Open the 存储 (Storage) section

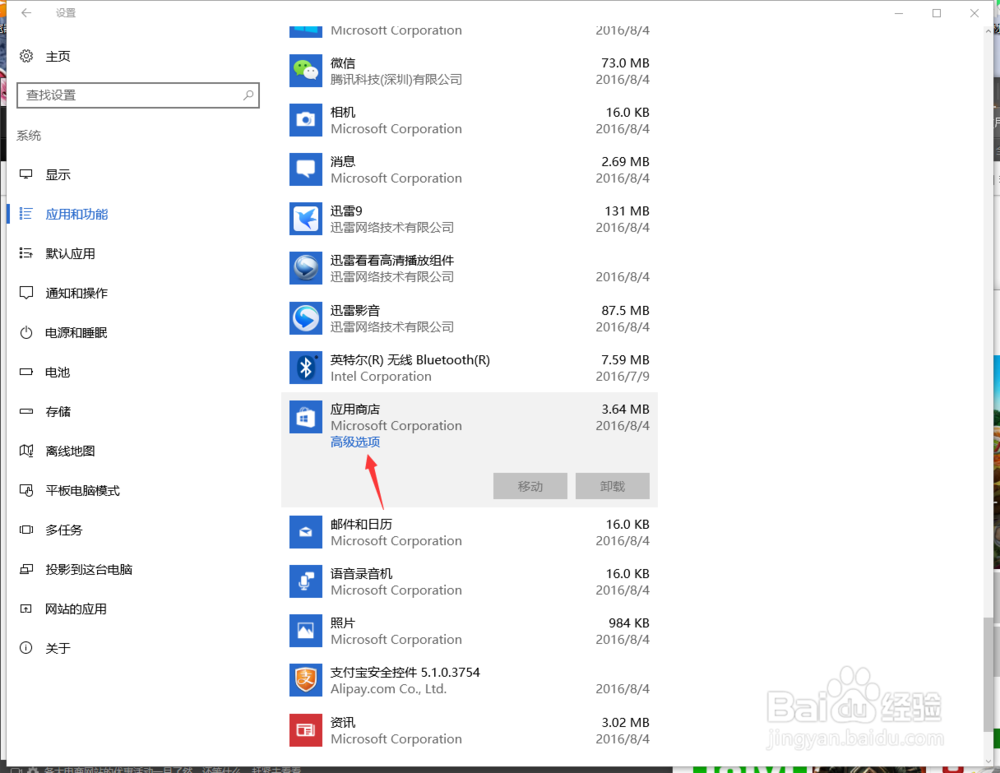(x=58, y=411)
